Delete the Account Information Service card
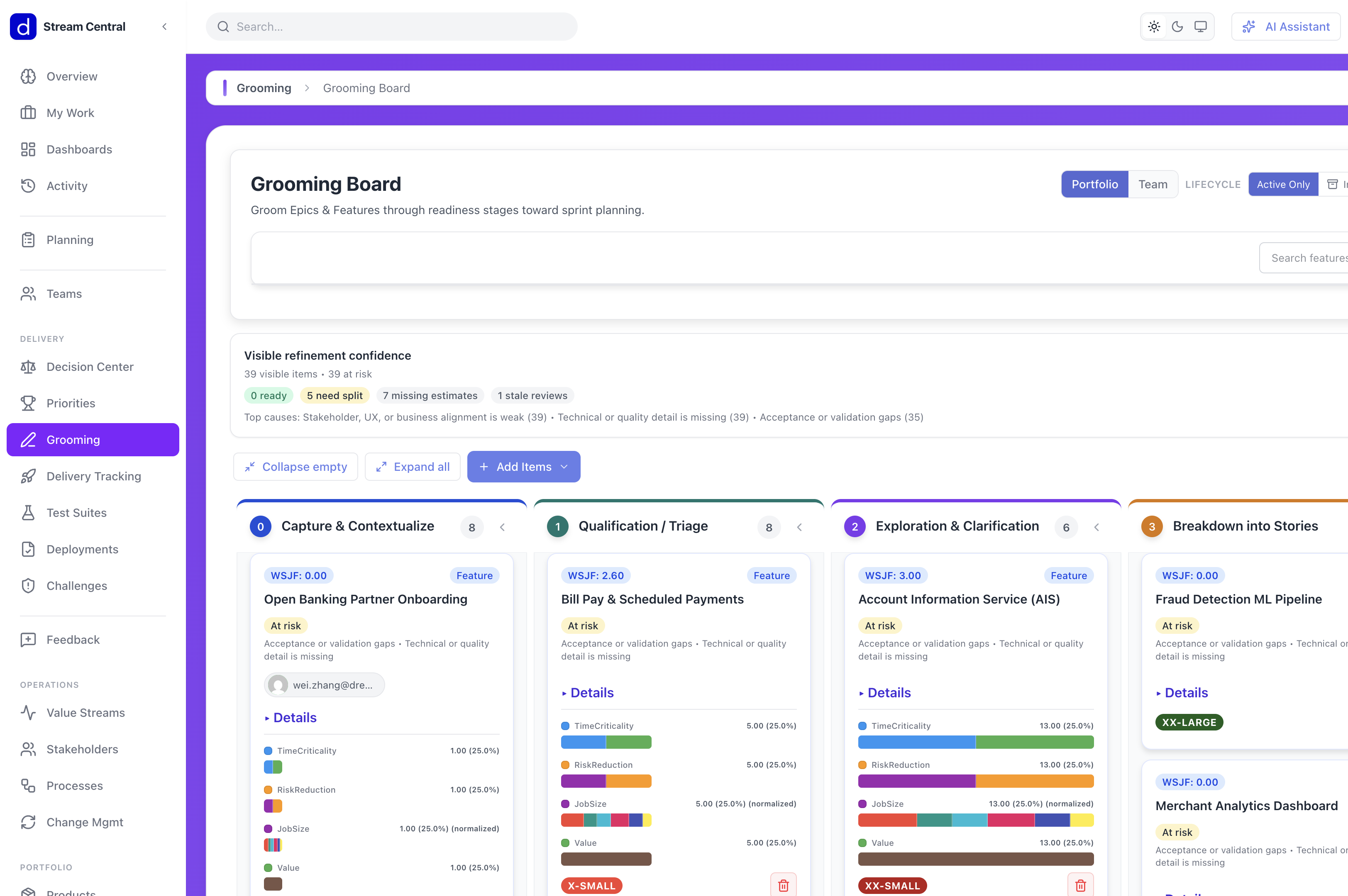The height and width of the screenshot is (896, 1348). [1080, 885]
